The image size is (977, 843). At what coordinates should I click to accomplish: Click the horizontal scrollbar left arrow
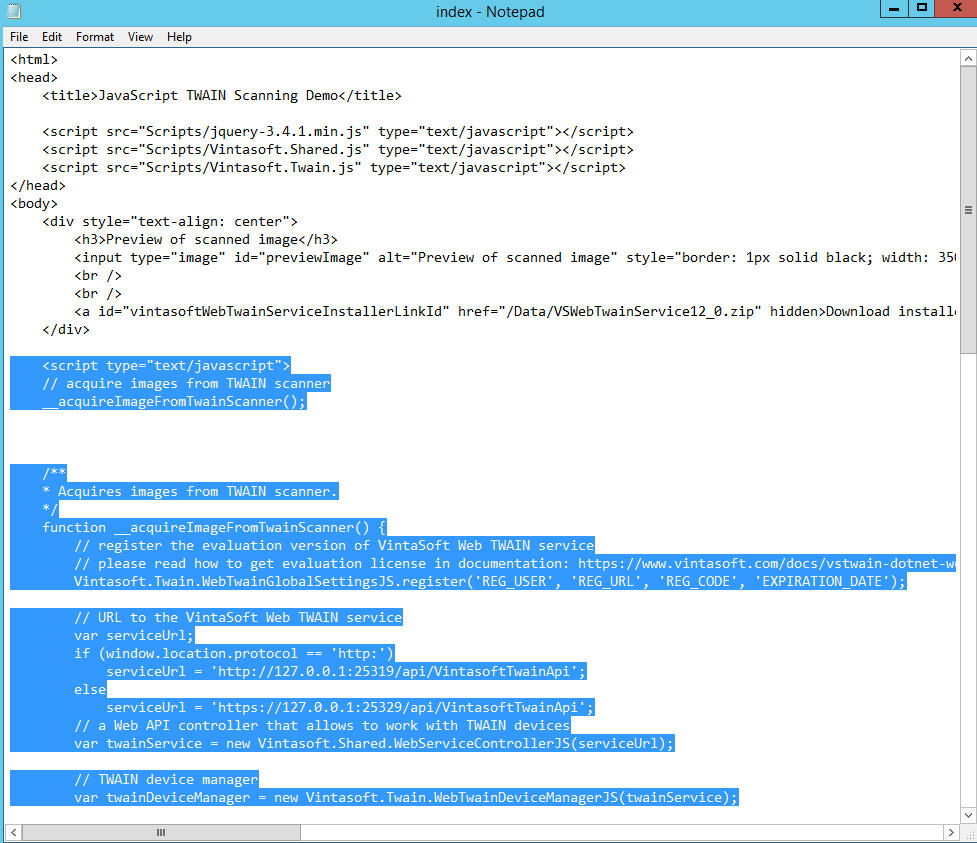pos(14,832)
